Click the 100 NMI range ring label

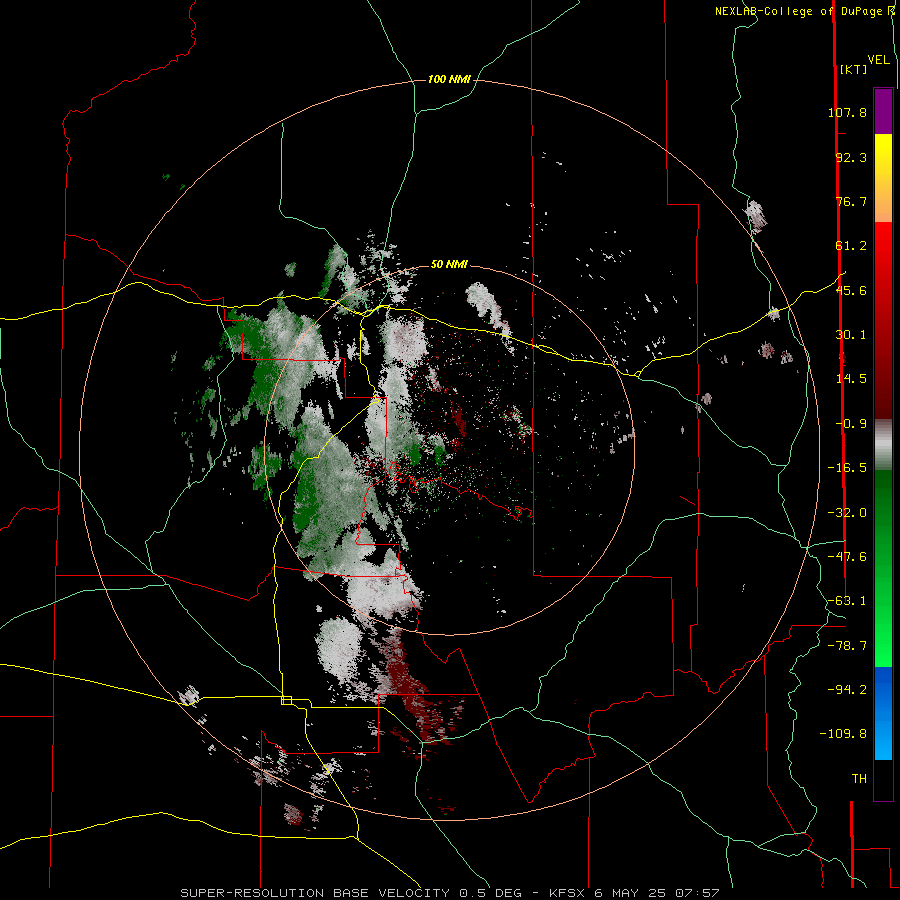449,79
